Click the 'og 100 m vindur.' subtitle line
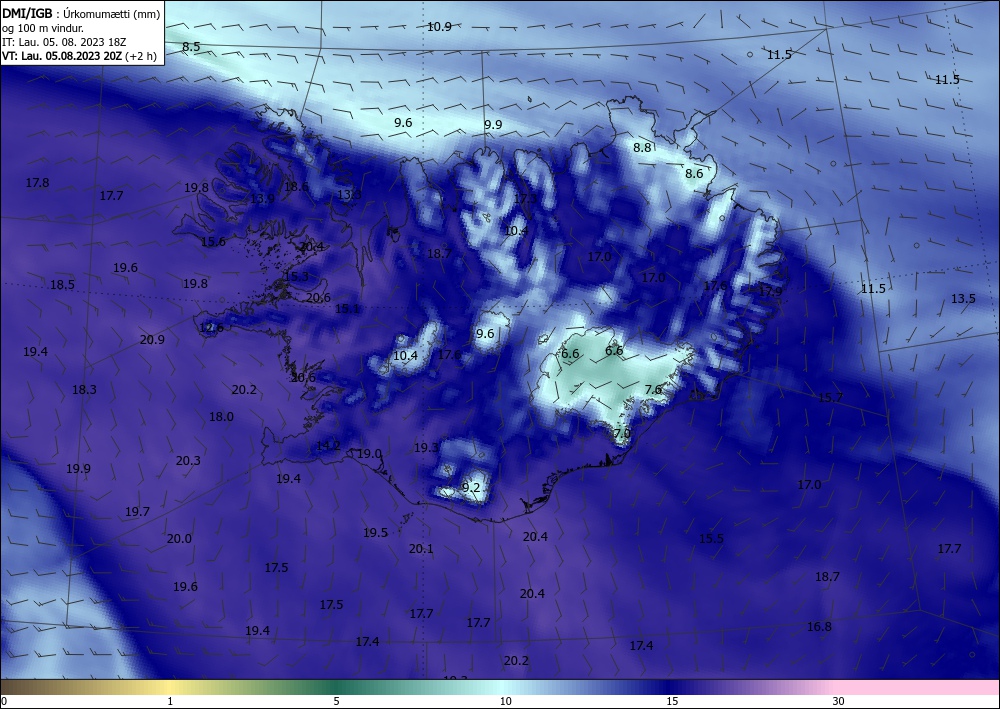The width and height of the screenshot is (1000, 709). click(43, 27)
